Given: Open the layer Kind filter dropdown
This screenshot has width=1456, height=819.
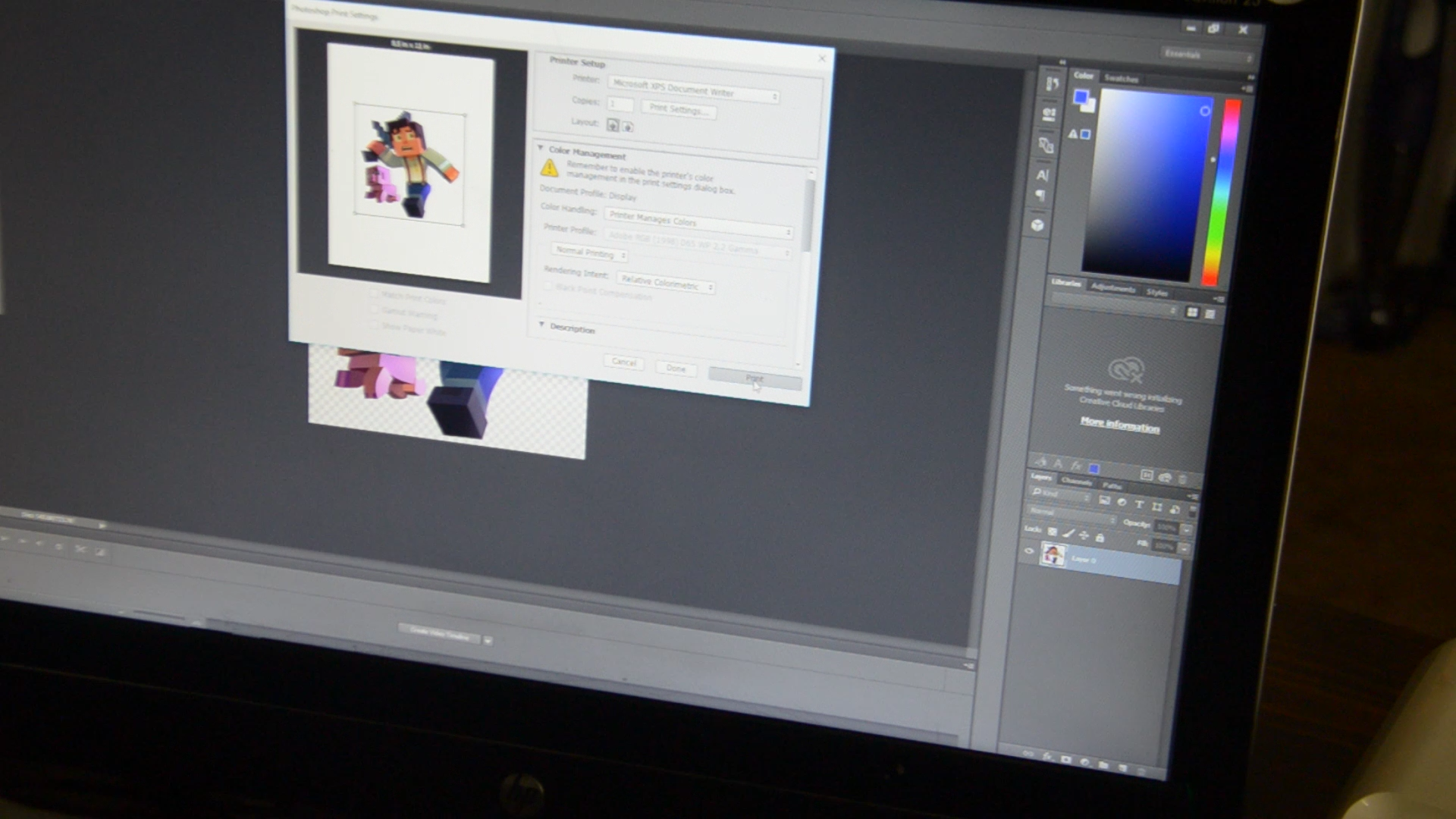Looking at the screenshot, I should click(x=1061, y=495).
